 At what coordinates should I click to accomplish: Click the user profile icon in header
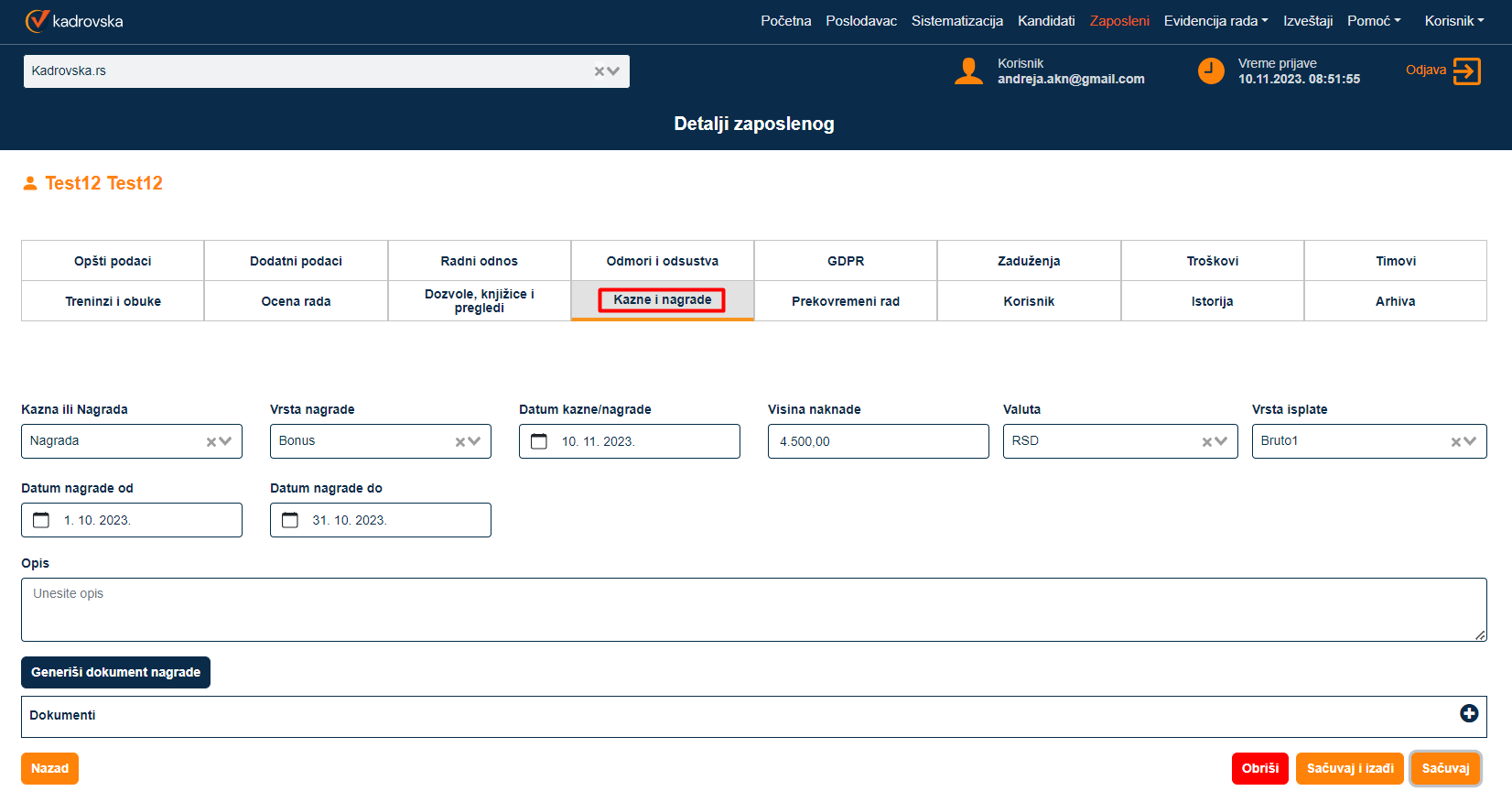(968, 71)
